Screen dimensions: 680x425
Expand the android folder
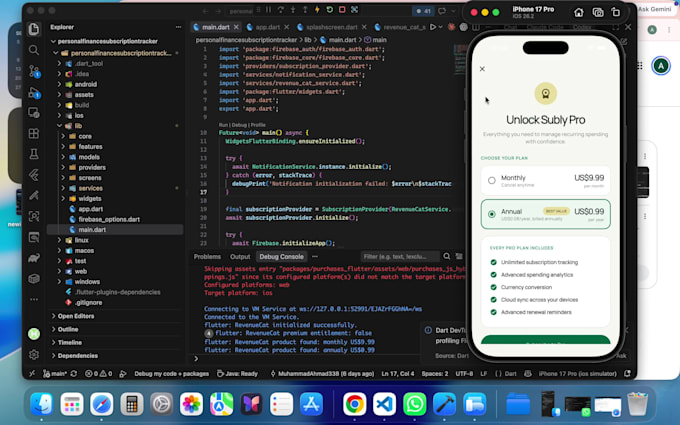point(59,84)
